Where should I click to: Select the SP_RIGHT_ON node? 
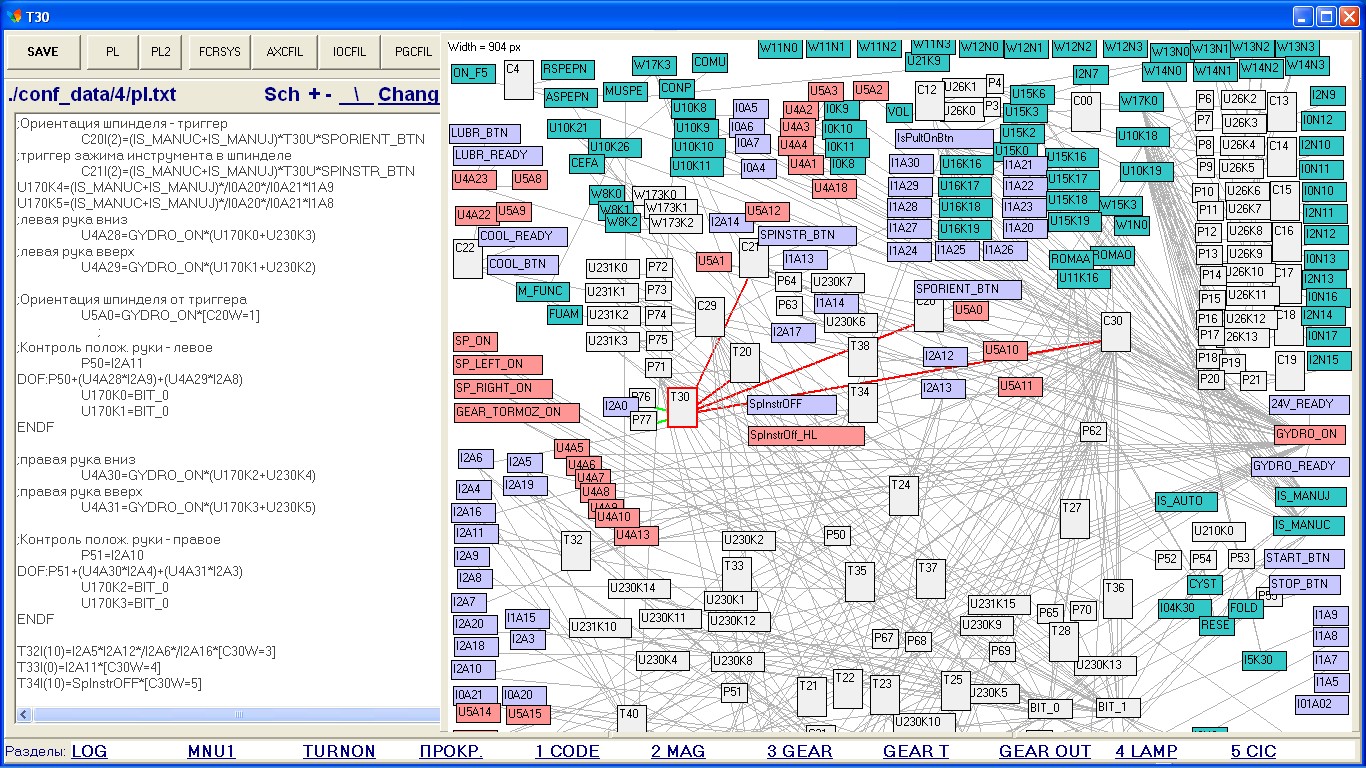[503, 387]
